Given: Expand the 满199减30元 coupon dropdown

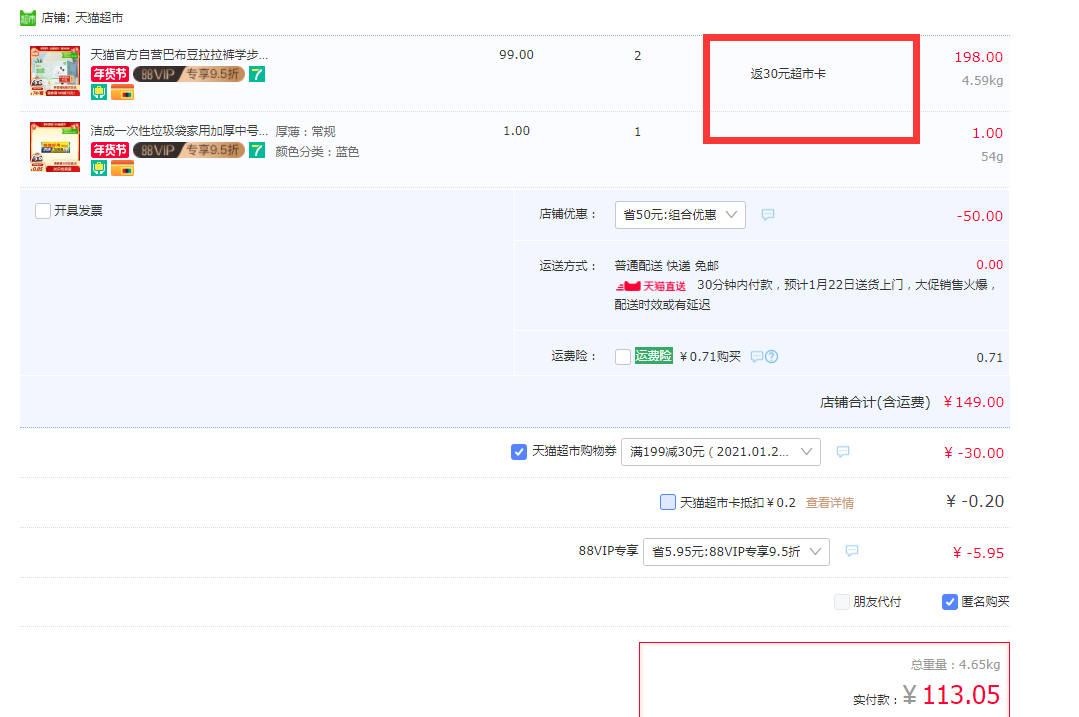Looking at the screenshot, I should point(720,452).
